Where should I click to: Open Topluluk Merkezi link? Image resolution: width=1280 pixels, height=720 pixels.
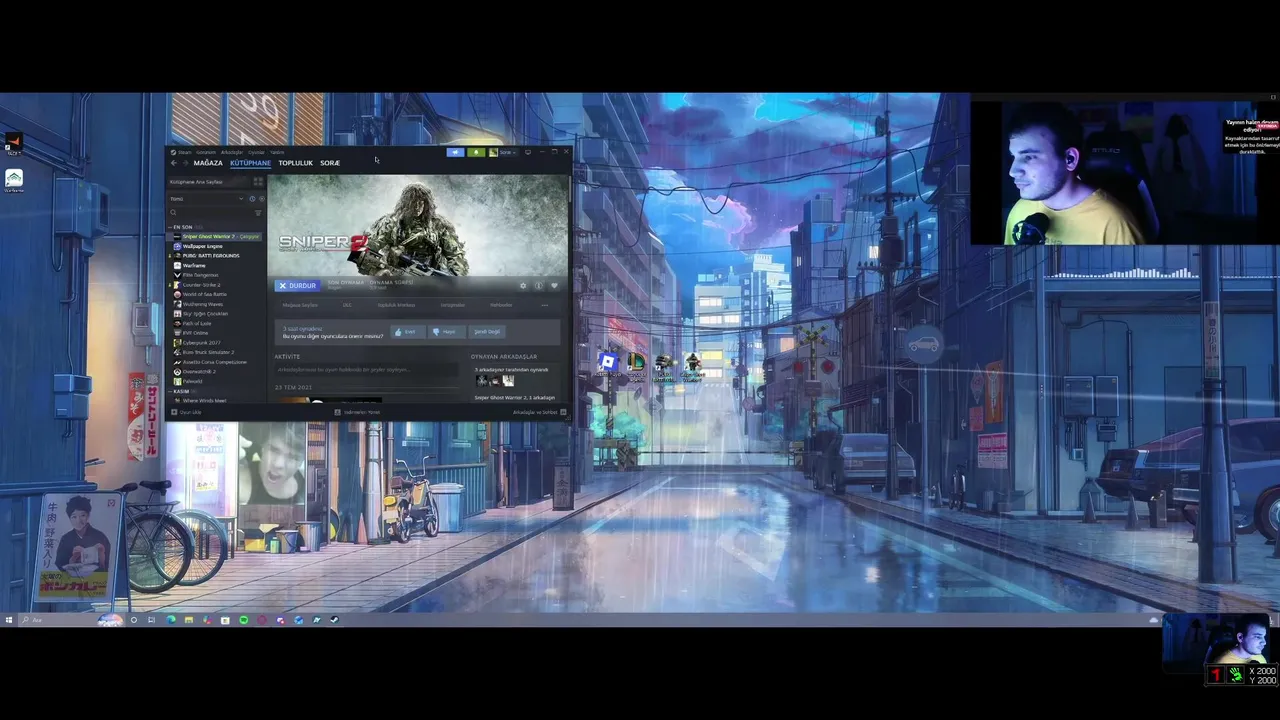click(x=396, y=305)
